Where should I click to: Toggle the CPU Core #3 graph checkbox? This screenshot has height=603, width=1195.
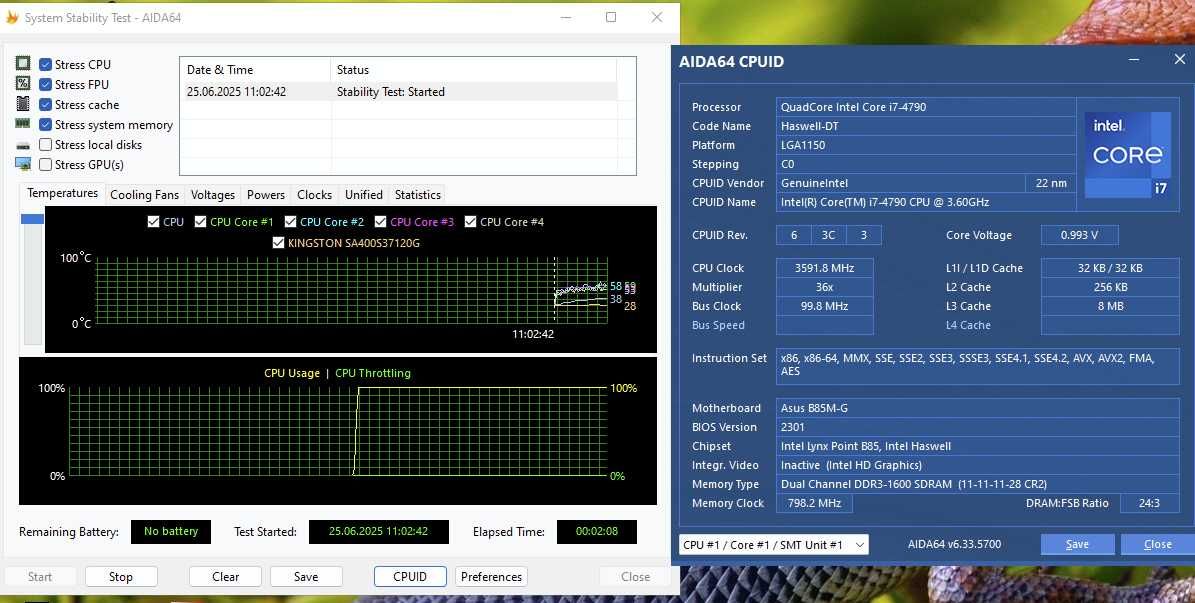(x=380, y=222)
